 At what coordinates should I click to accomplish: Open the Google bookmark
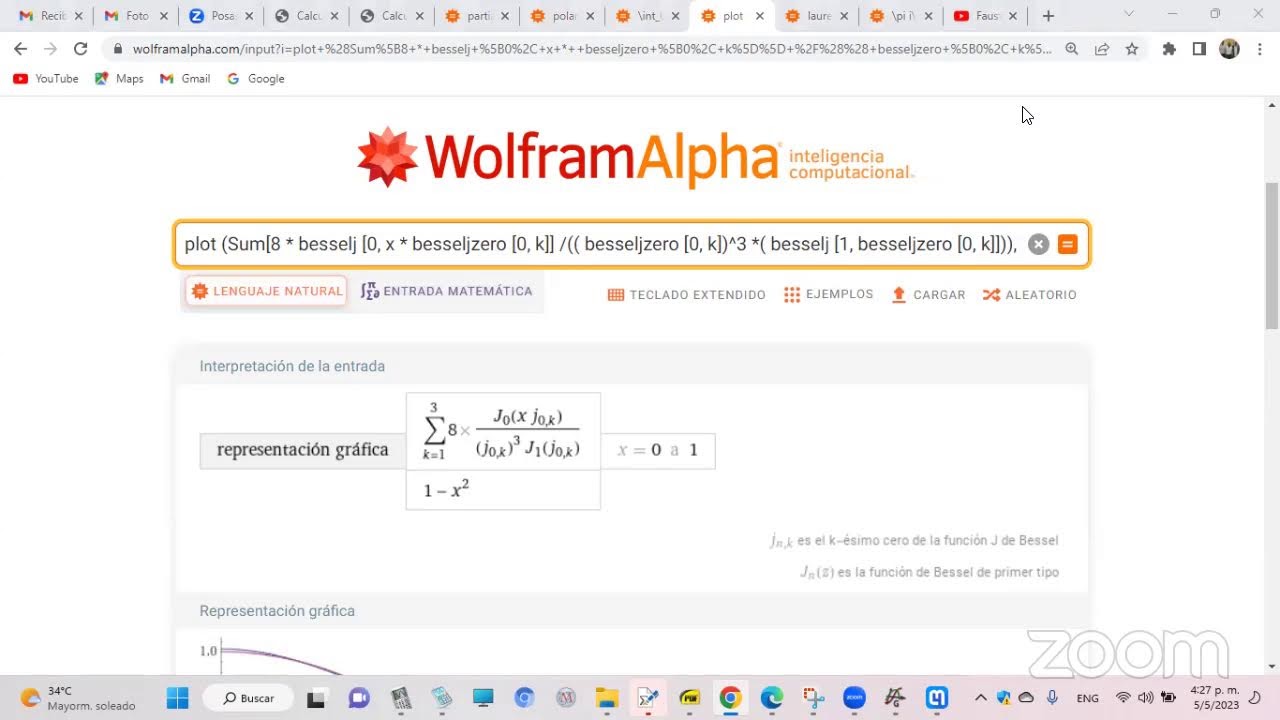point(256,78)
